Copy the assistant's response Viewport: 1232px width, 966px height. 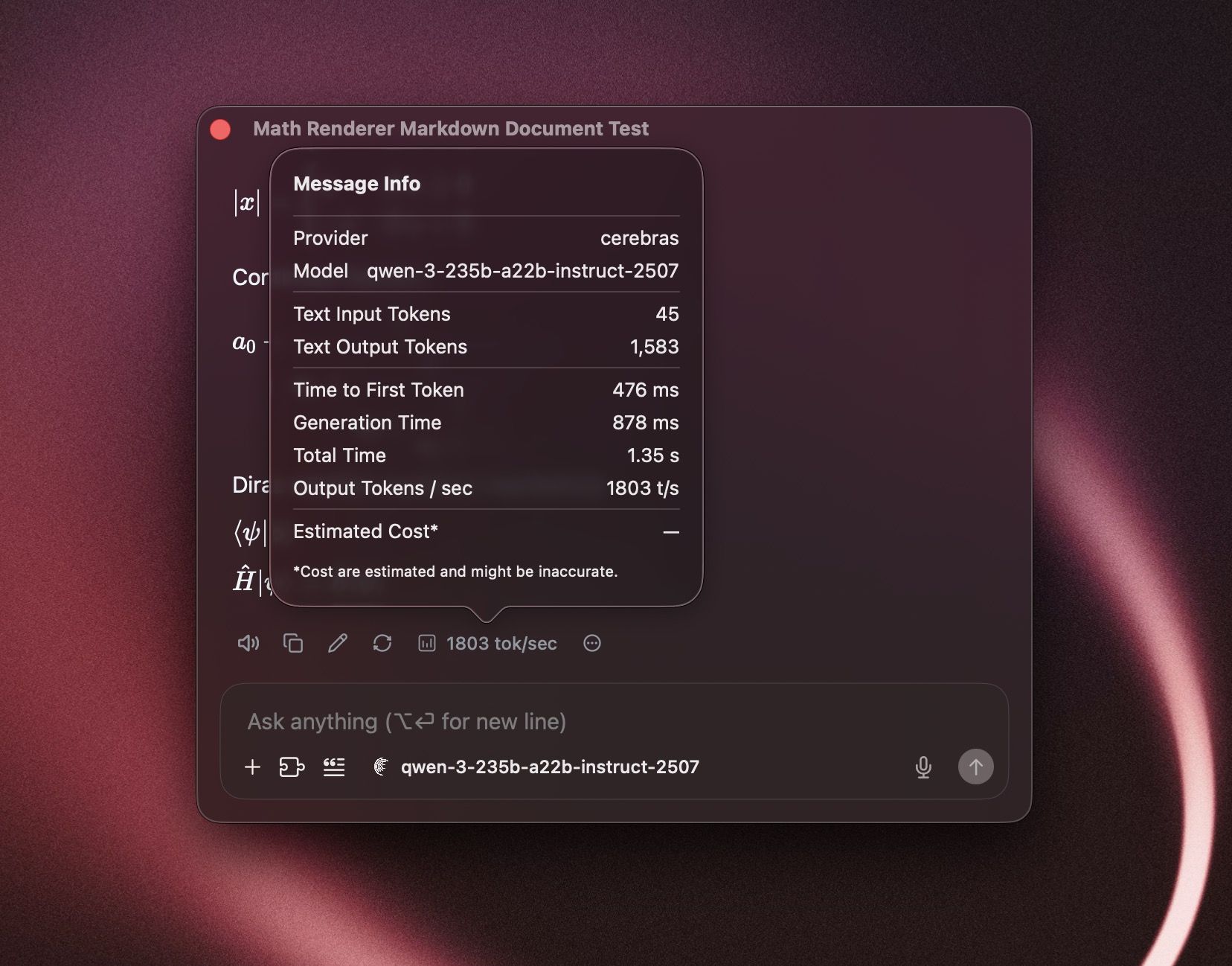[293, 643]
